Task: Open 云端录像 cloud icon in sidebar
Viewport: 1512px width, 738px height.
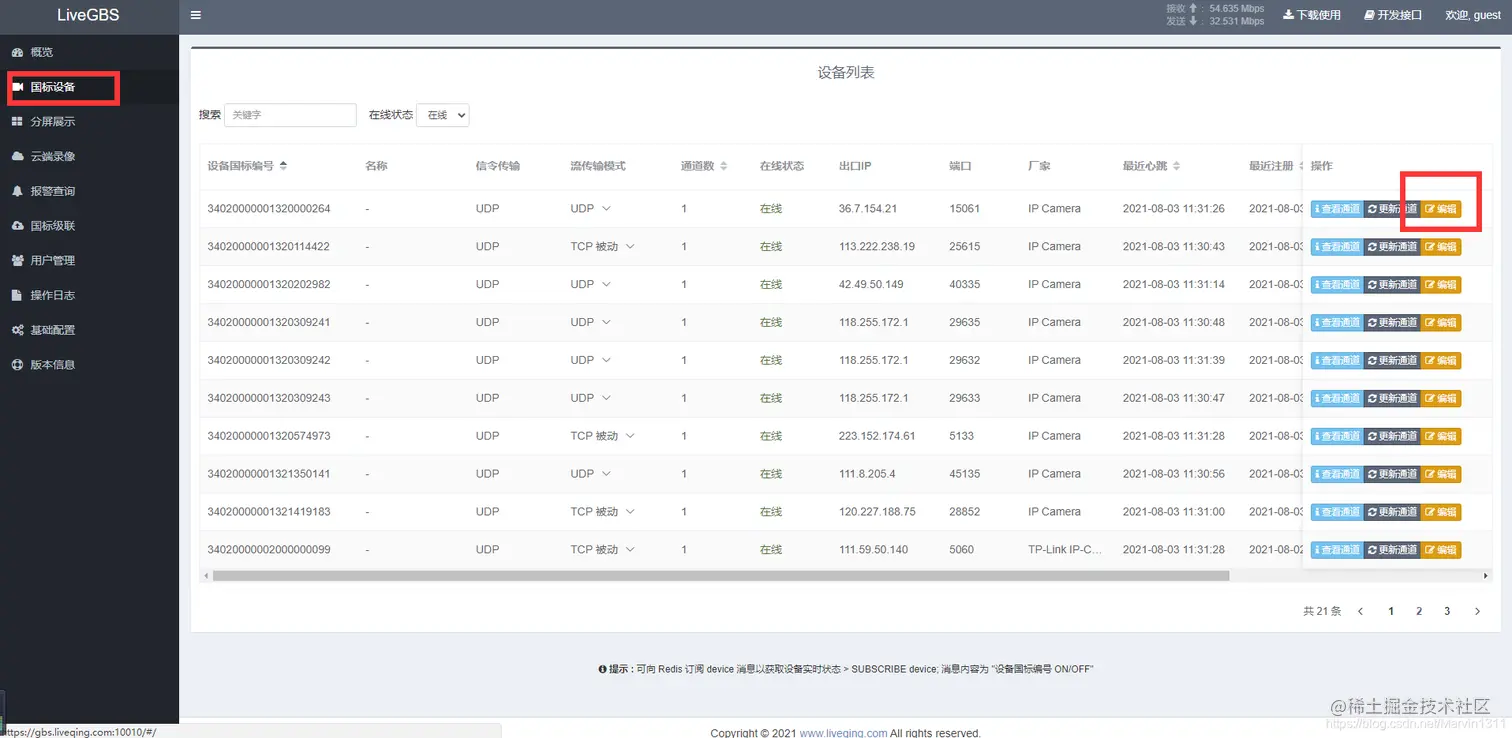Action: click(x=17, y=156)
